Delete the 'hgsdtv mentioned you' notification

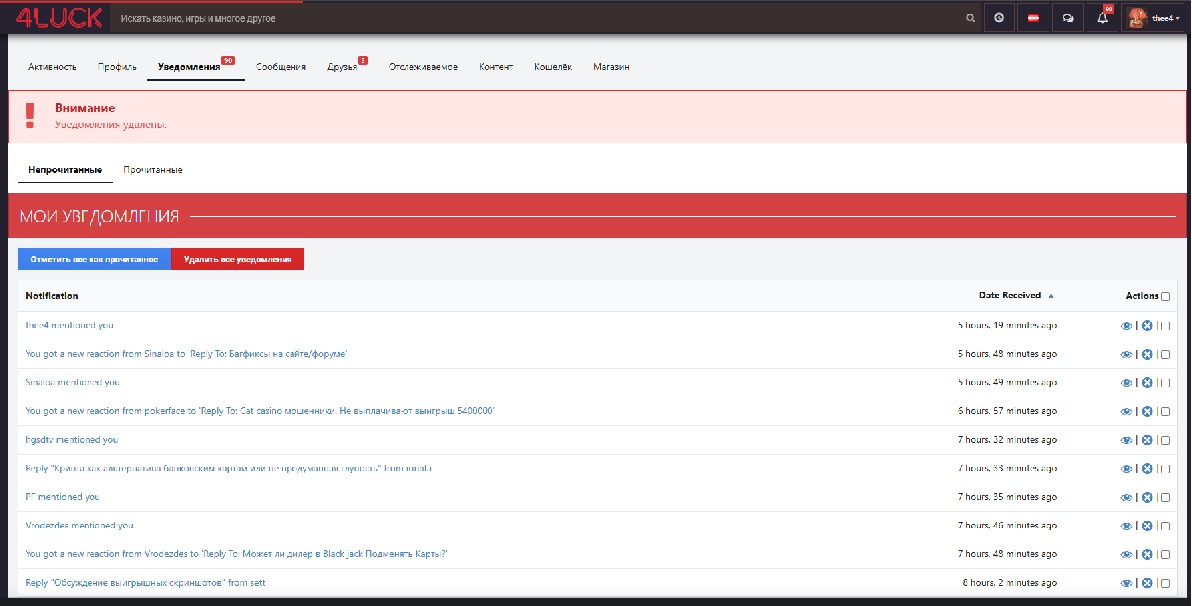click(x=1147, y=440)
